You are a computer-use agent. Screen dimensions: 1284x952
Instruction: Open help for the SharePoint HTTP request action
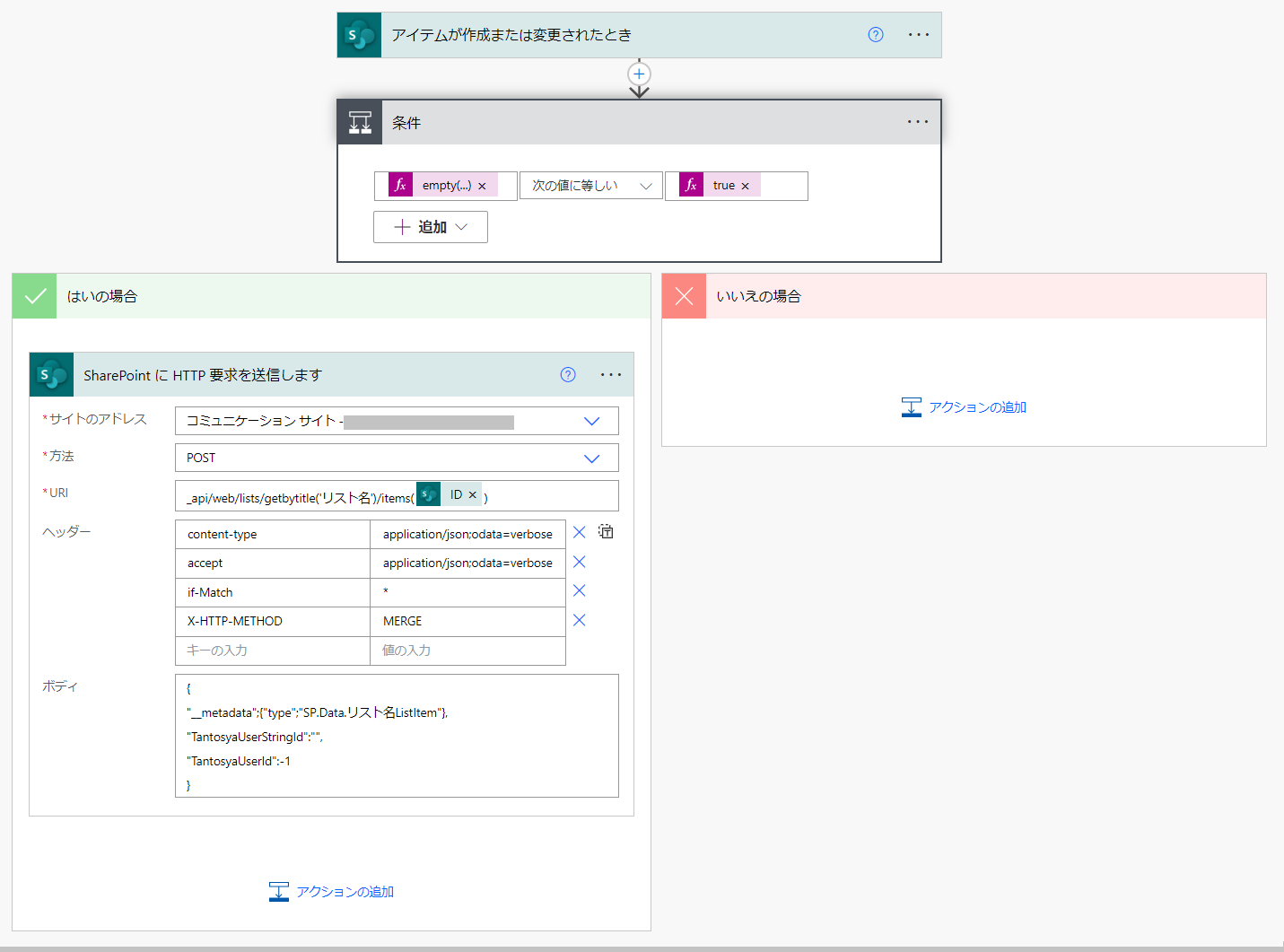pos(568,375)
